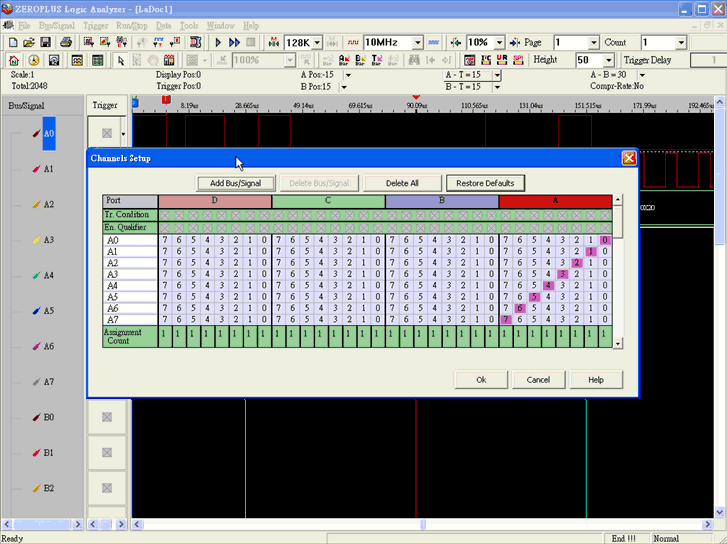Viewport: 727px width, 544px height.
Task: Click the red Port A header
Action: 555,201
